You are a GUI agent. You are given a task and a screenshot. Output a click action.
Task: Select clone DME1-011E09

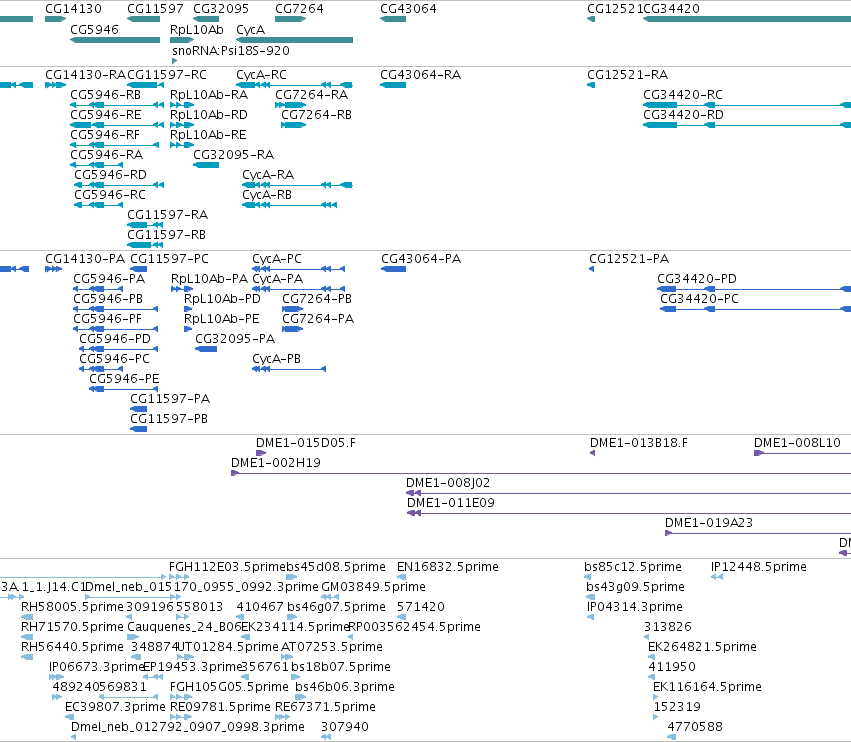pos(451,503)
